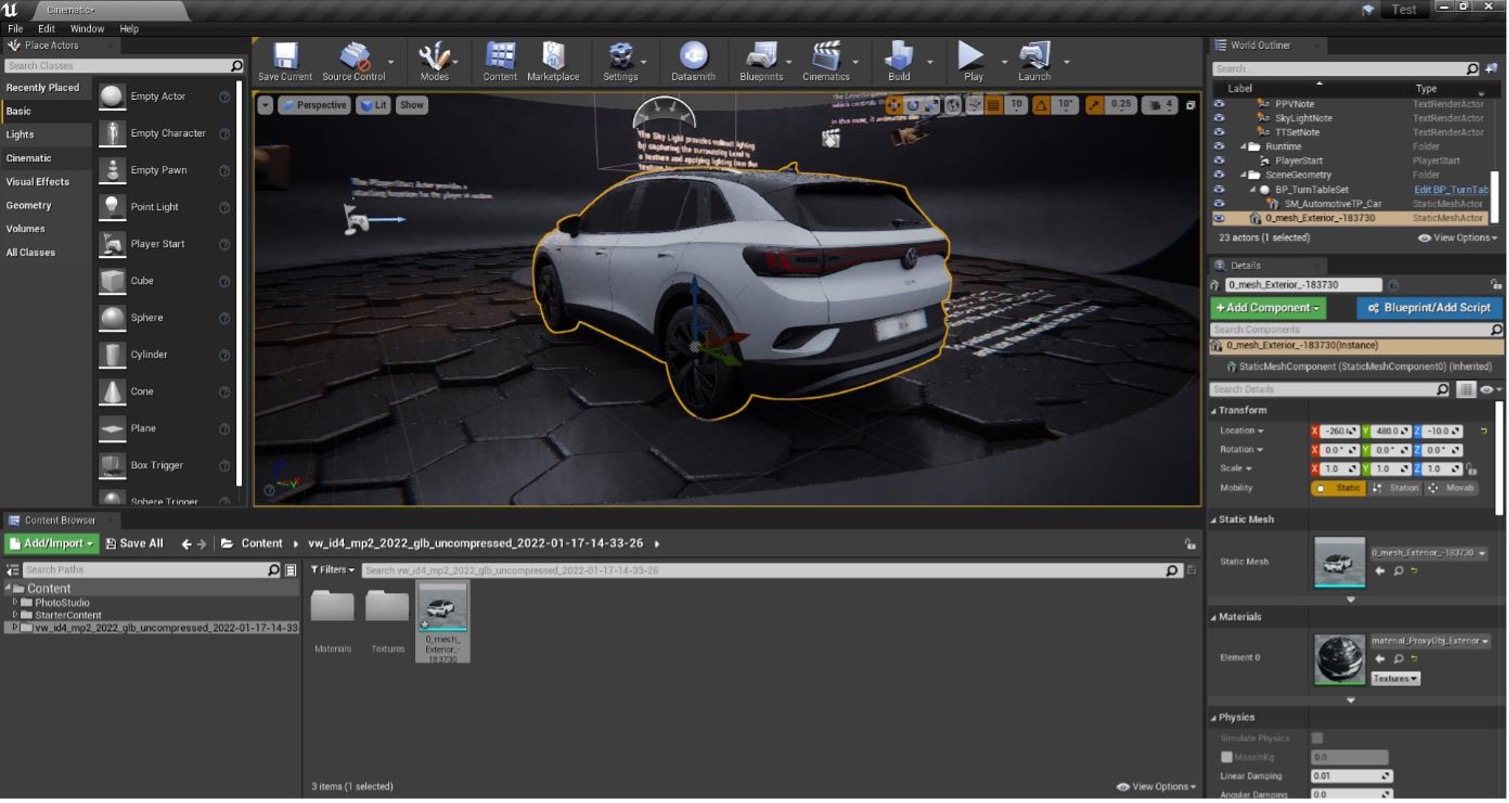Image resolution: width=1509 pixels, height=803 pixels.
Task: Open the Perspective viewport dropdown
Action: [312, 105]
